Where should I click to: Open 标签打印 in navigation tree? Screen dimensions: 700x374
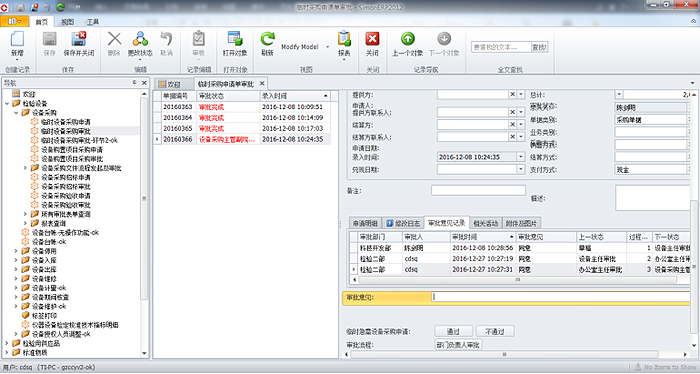[44, 316]
